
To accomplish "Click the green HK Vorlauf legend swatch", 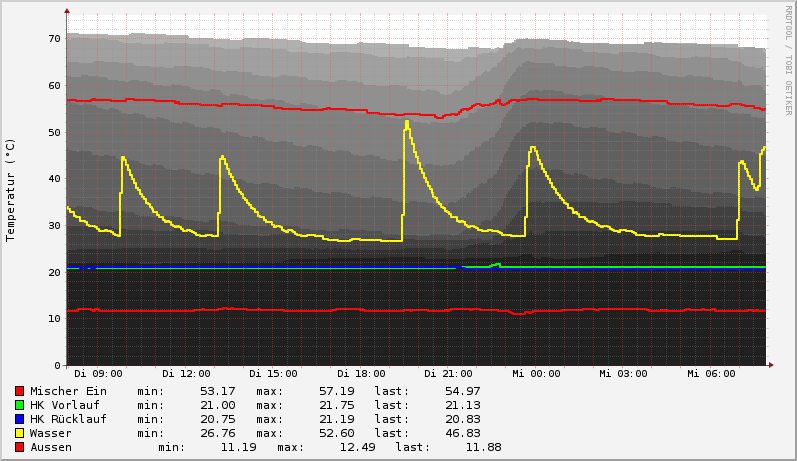I will pos(19,405).
